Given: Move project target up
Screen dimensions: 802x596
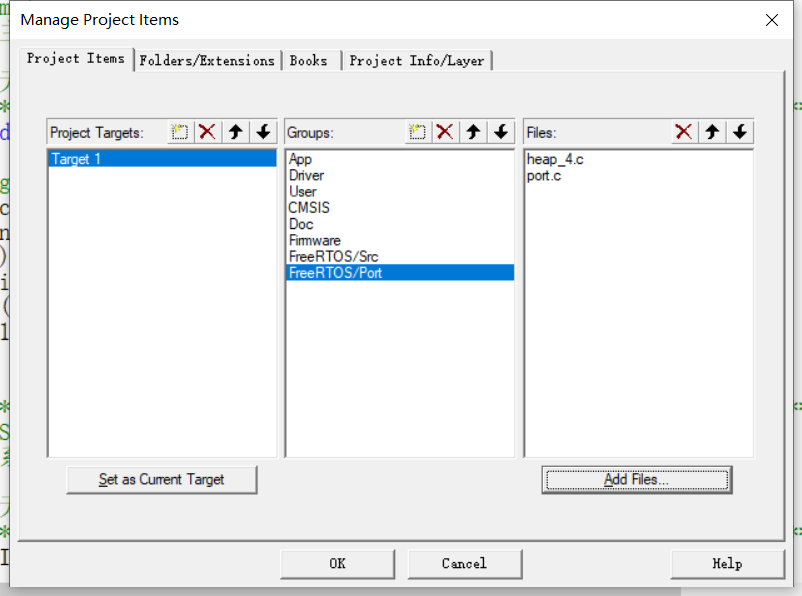Looking at the screenshot, I should [236, 132].
